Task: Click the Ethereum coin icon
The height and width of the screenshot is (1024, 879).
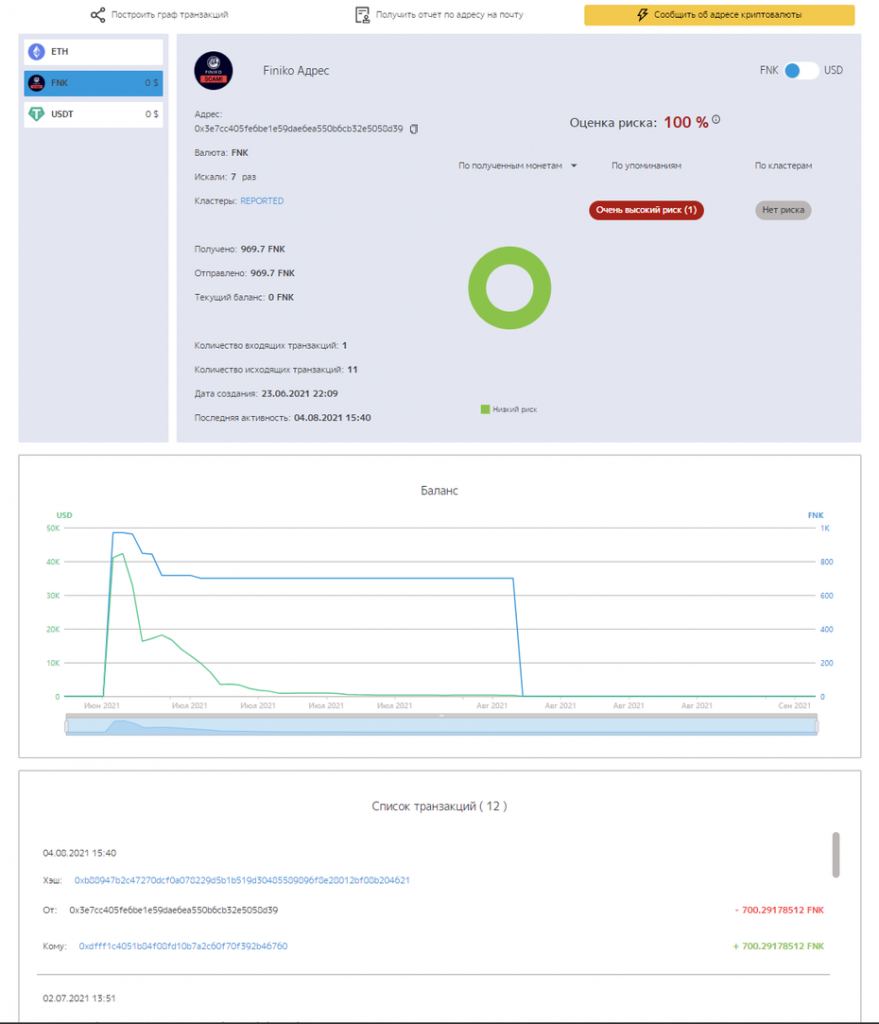Action: [x=37, y=52]
